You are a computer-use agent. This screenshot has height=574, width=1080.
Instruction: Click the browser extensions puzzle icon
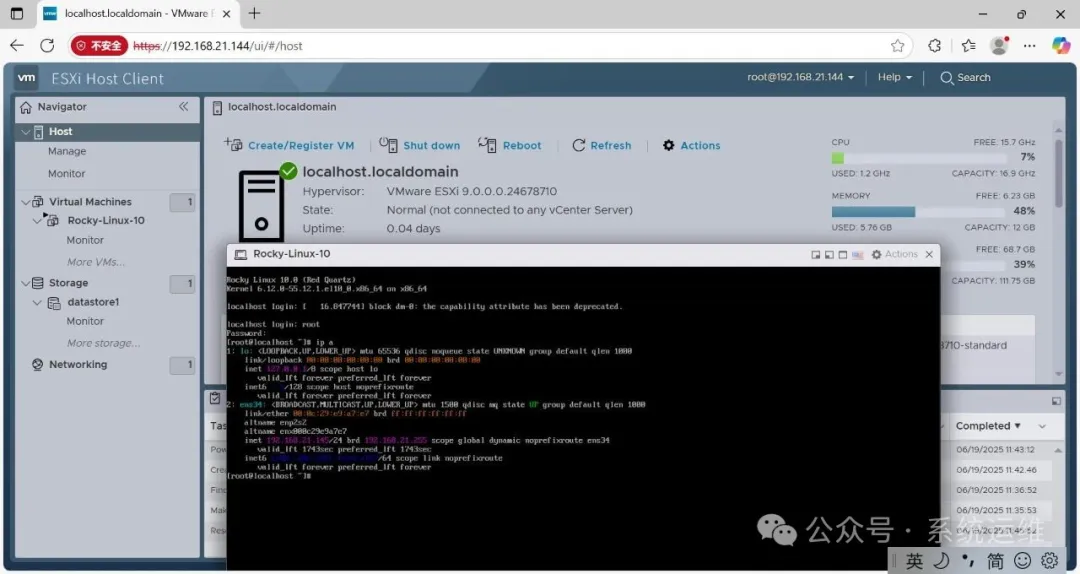coord(935,46)
